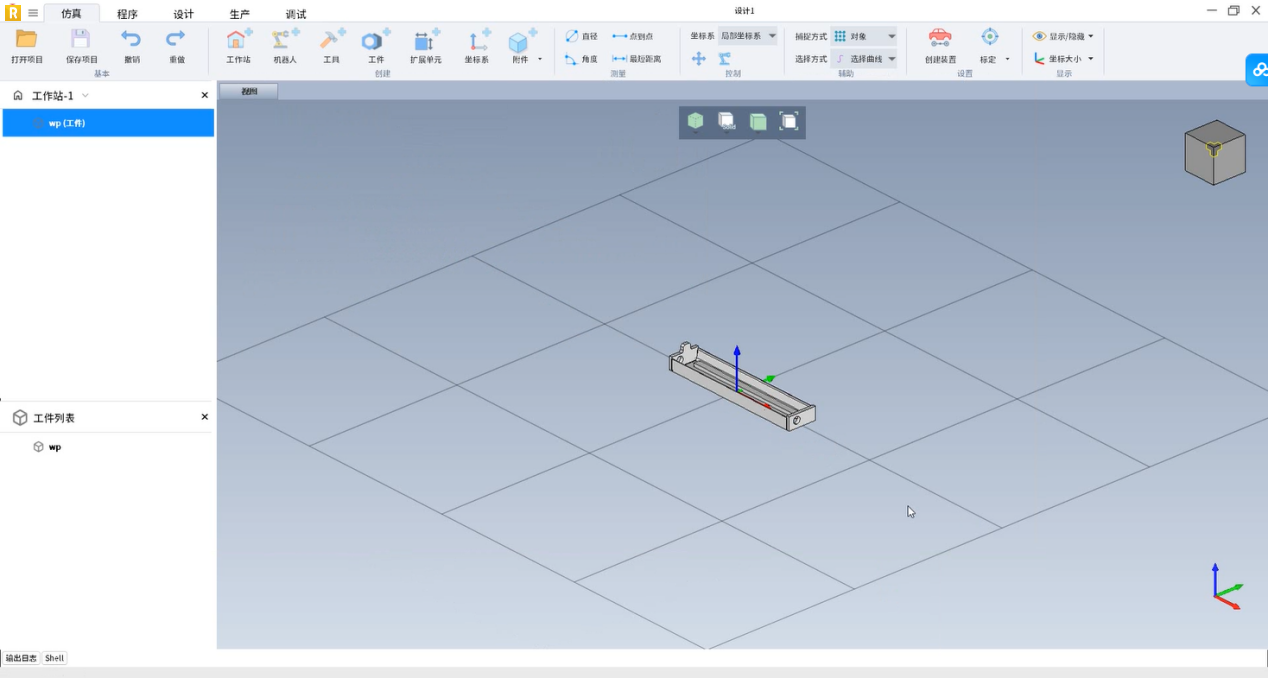
Task: Open the 选择方式 选择曲线 dropdown
Action: coord(864,59)
